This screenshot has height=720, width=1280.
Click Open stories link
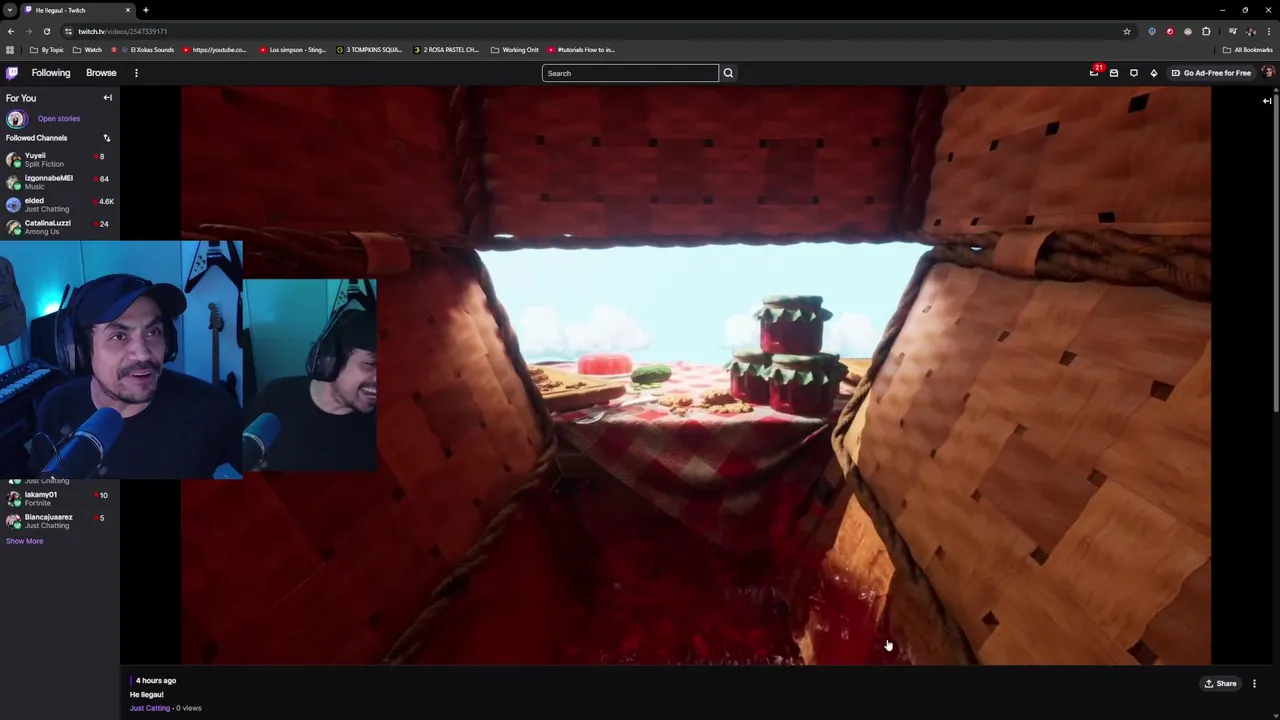pos(59,118)
